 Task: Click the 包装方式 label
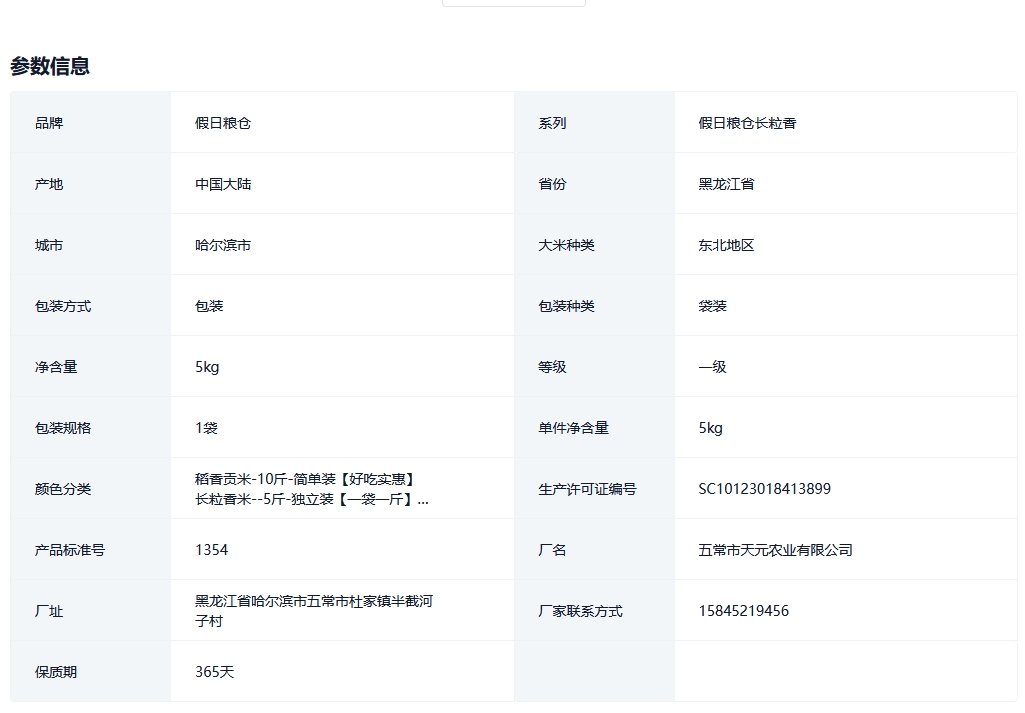(x=63, y=306)
